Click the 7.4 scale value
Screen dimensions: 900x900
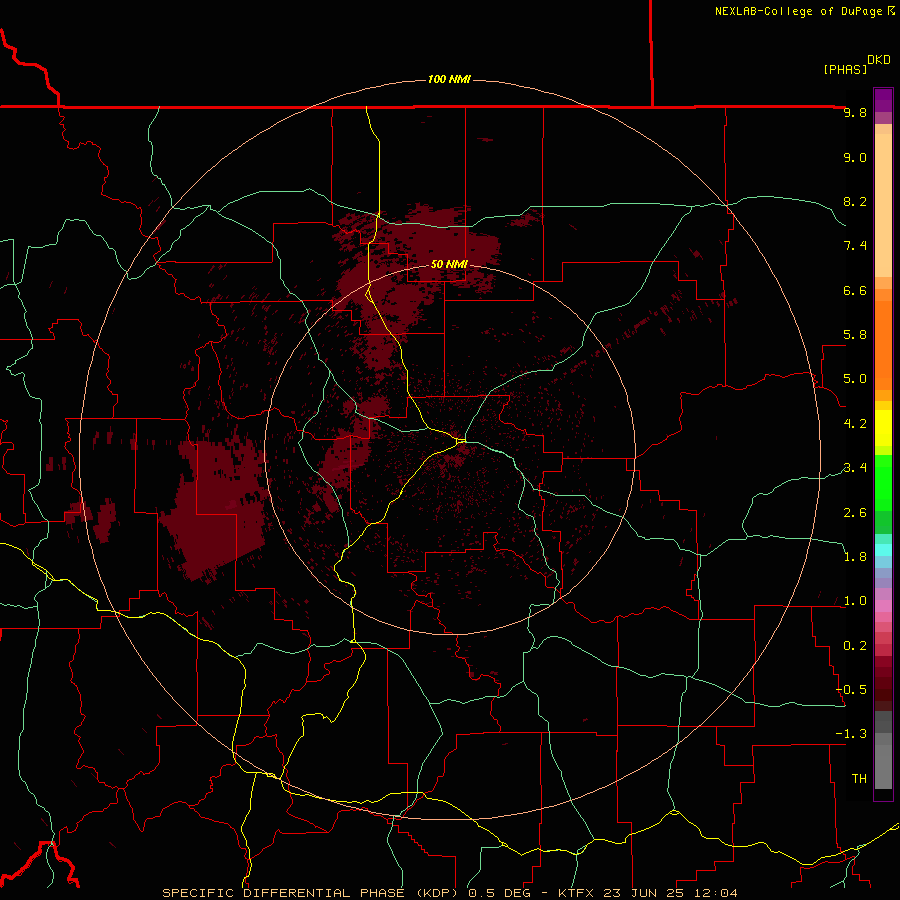pos(855,246)
